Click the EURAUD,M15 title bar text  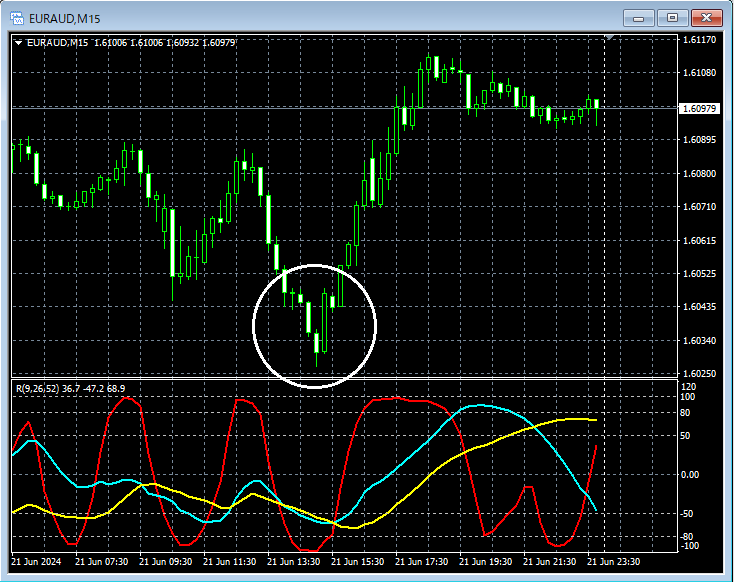[x=65, y=19]
